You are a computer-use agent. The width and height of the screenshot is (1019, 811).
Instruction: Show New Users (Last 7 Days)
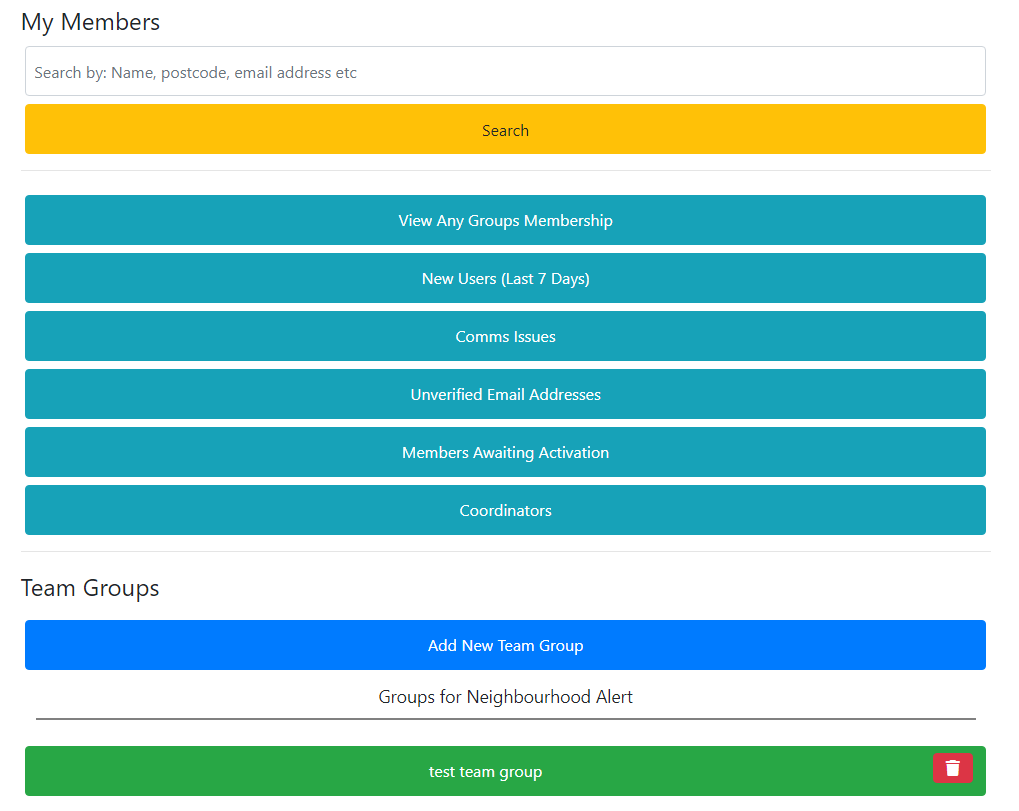(505, 278)
